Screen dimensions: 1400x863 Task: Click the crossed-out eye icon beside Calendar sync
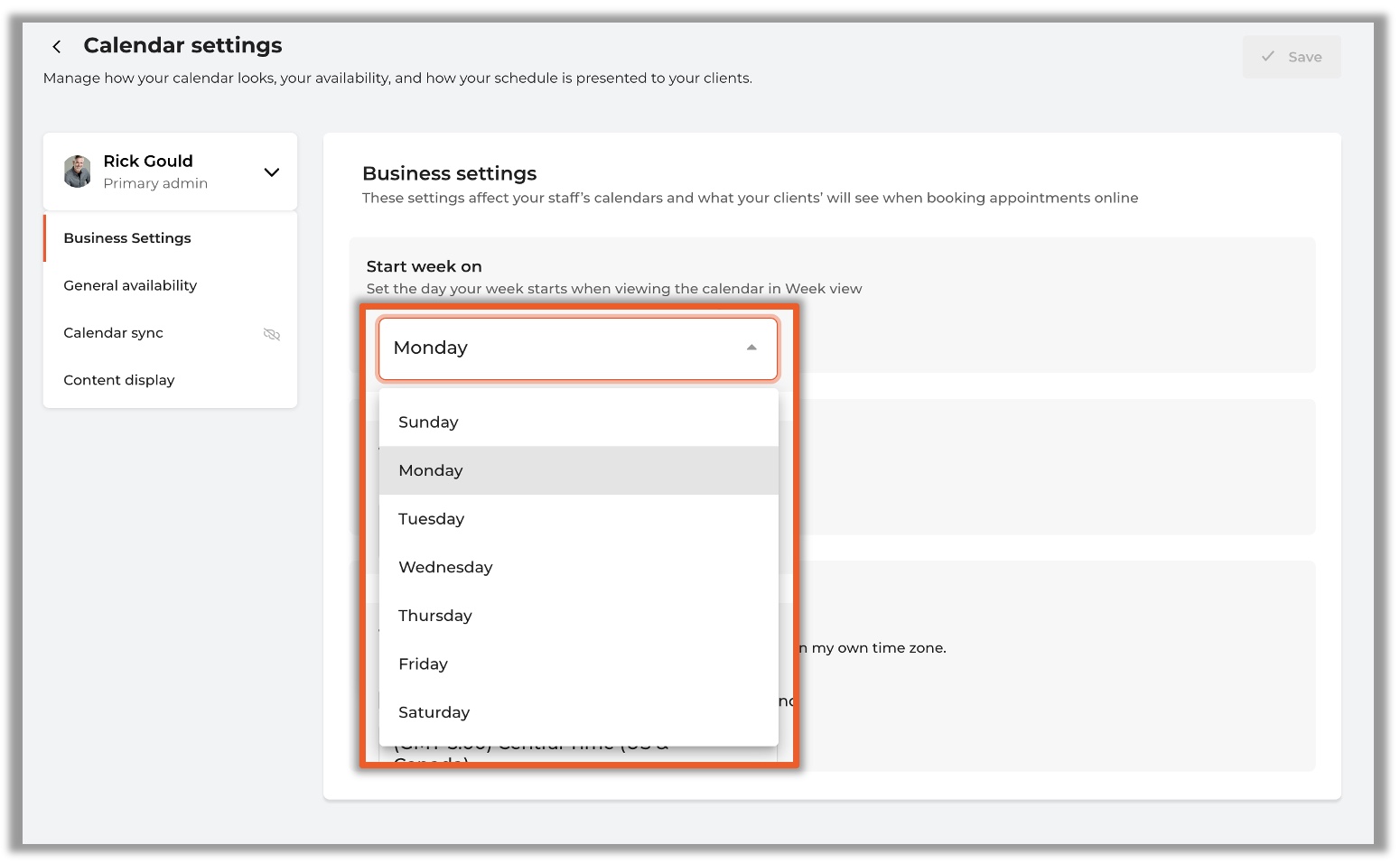point(271,334)
